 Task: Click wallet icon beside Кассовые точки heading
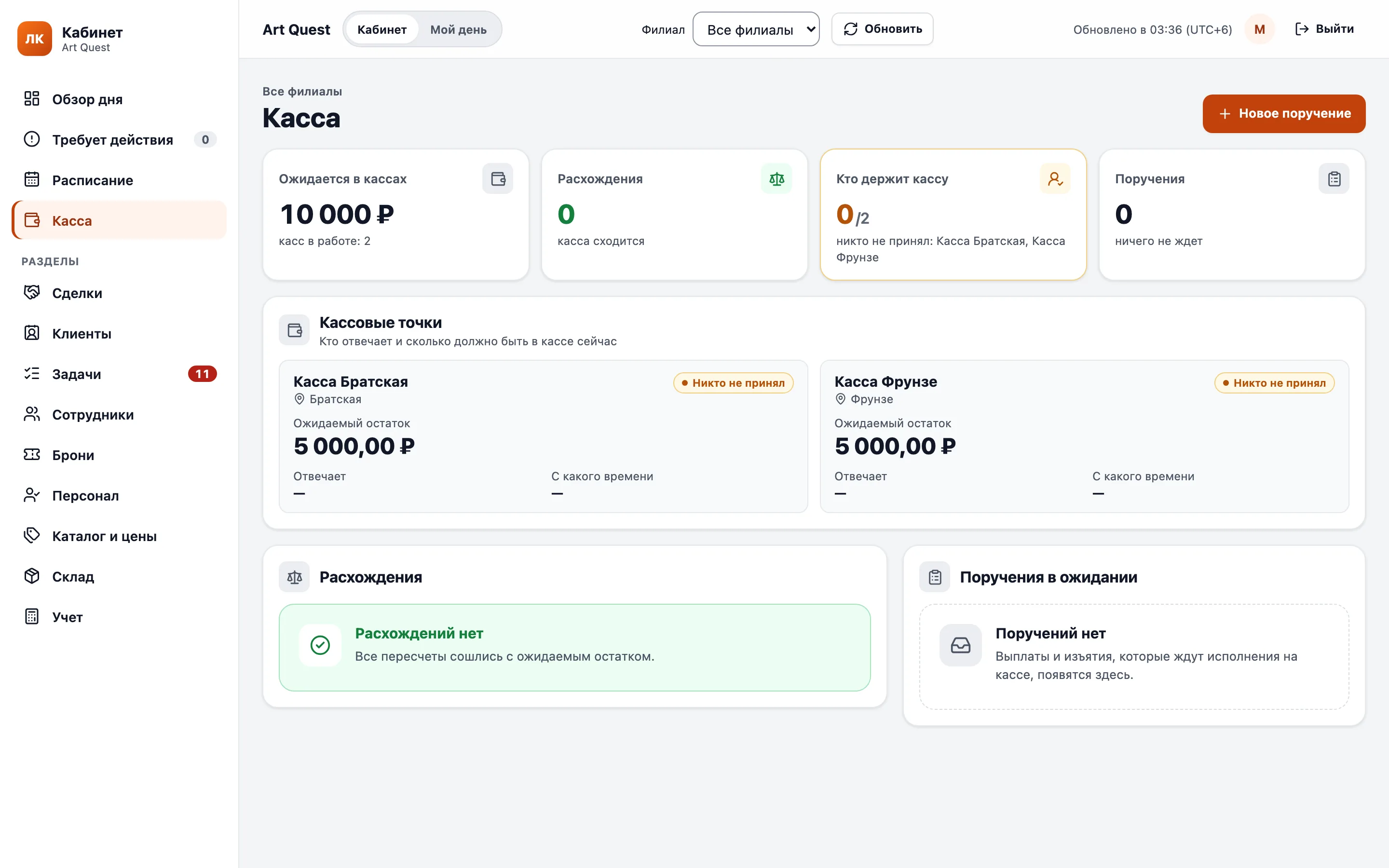click(x=295, y=330)
